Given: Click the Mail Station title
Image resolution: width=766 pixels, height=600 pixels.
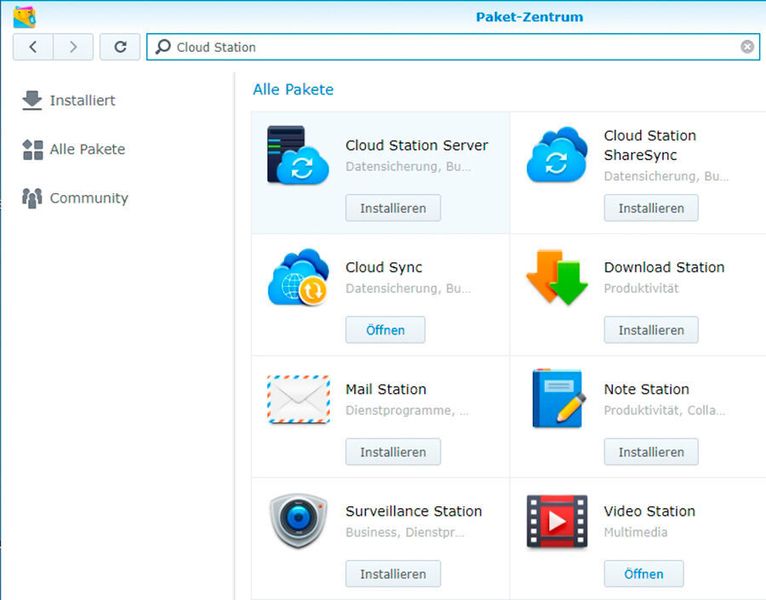Looking at the screenshot, I should pos(386,389).
